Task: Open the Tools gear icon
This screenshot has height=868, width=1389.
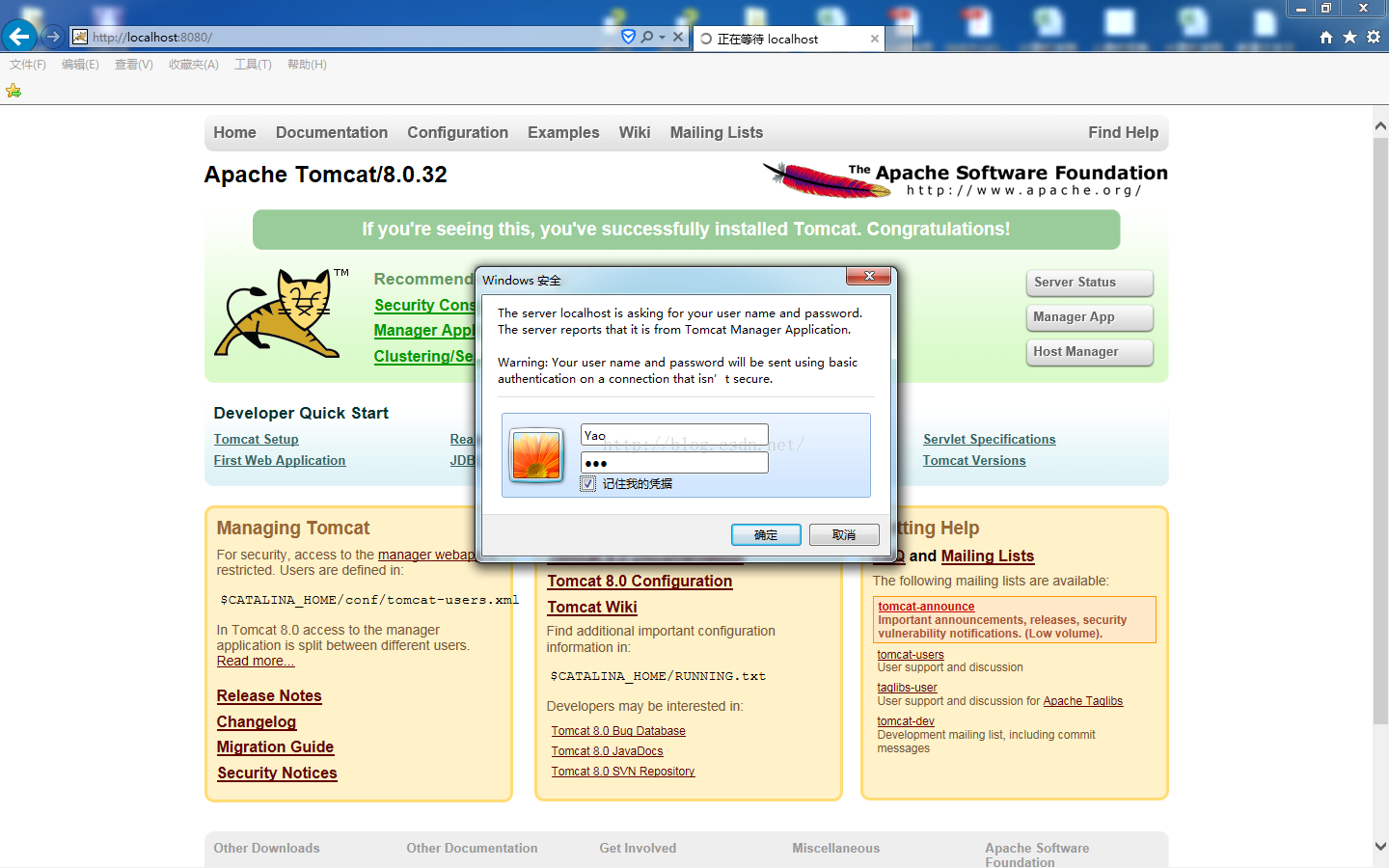Action: [x=1374, y=37]
